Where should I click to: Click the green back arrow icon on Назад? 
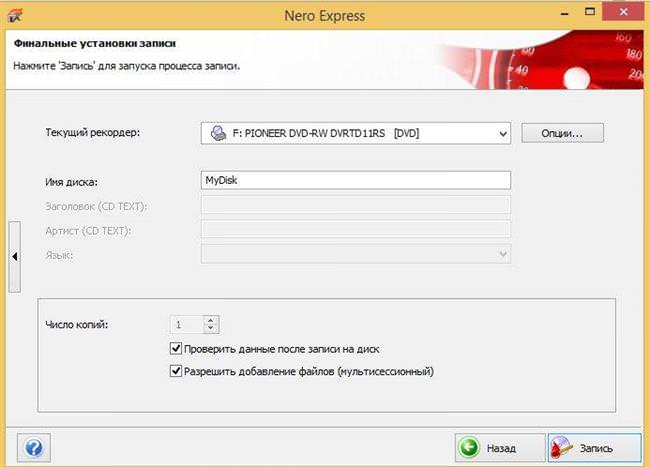468,448
